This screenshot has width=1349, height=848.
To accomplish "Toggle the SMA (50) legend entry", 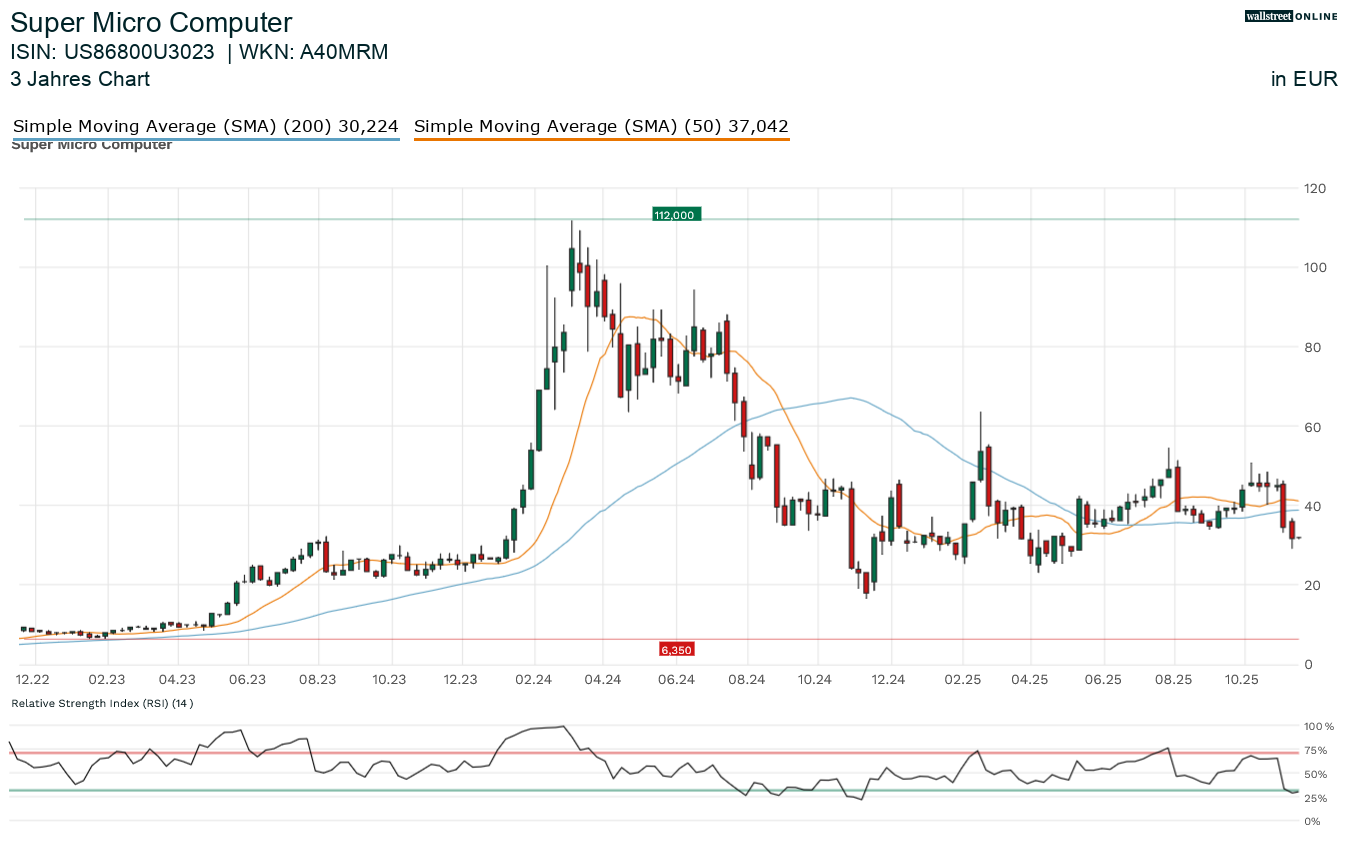I will (601, 127).
